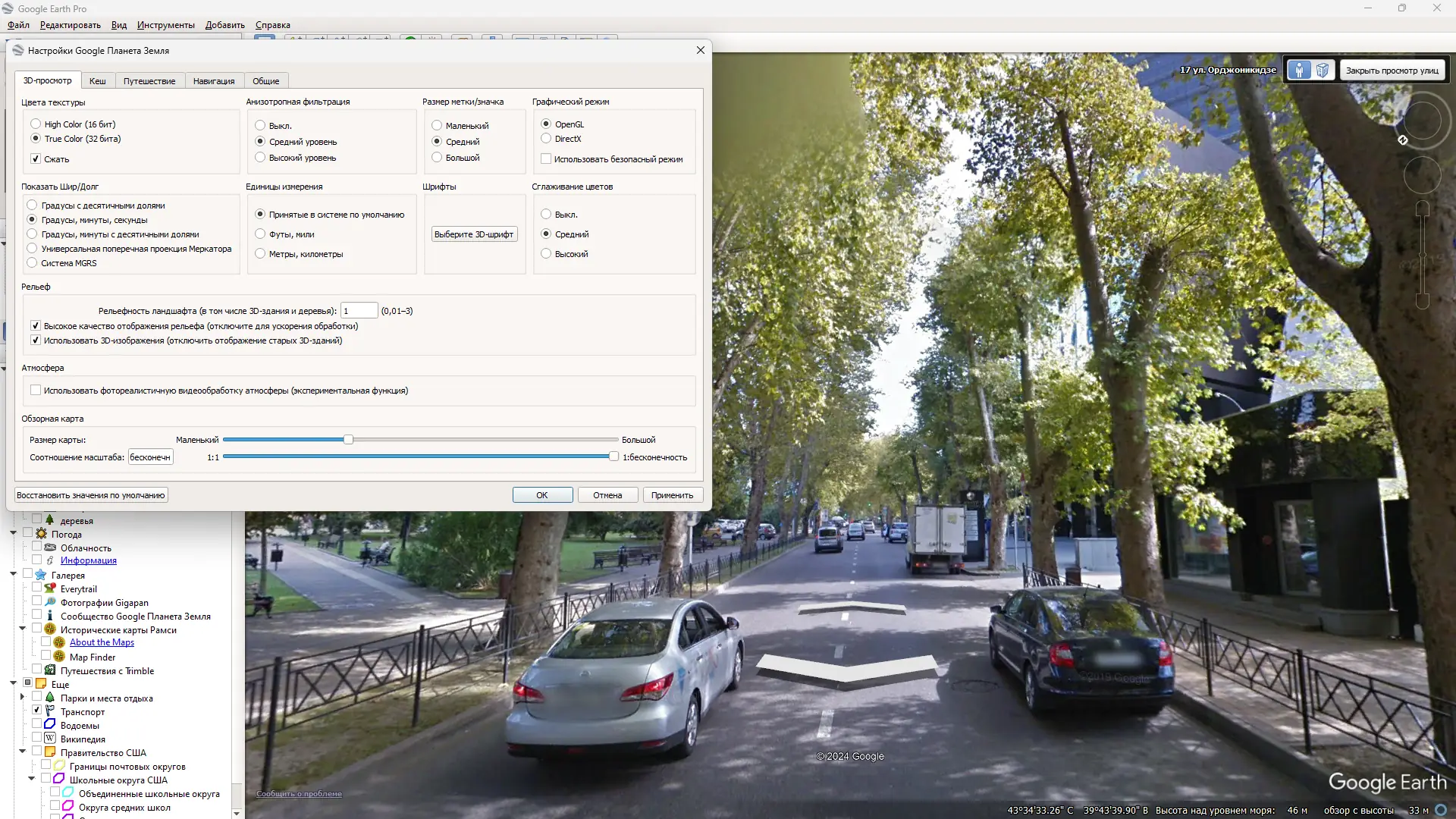Toggle the Википедия layer checkbox

click(36, 739)
